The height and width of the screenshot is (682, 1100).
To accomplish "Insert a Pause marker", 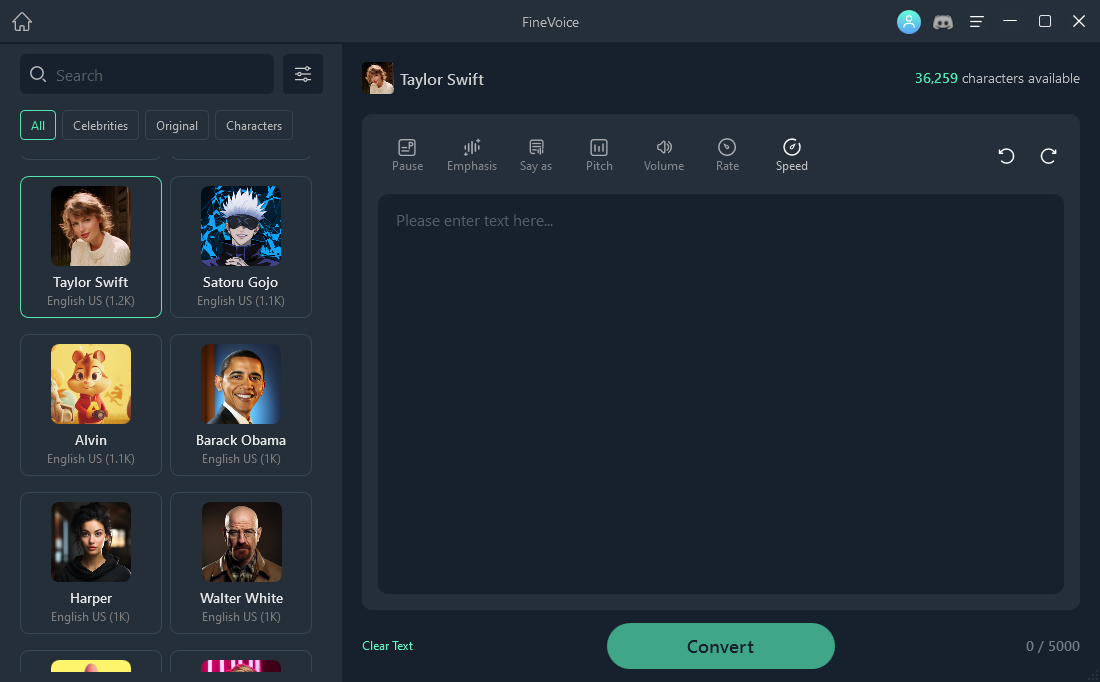I will (x=408, y=155).
